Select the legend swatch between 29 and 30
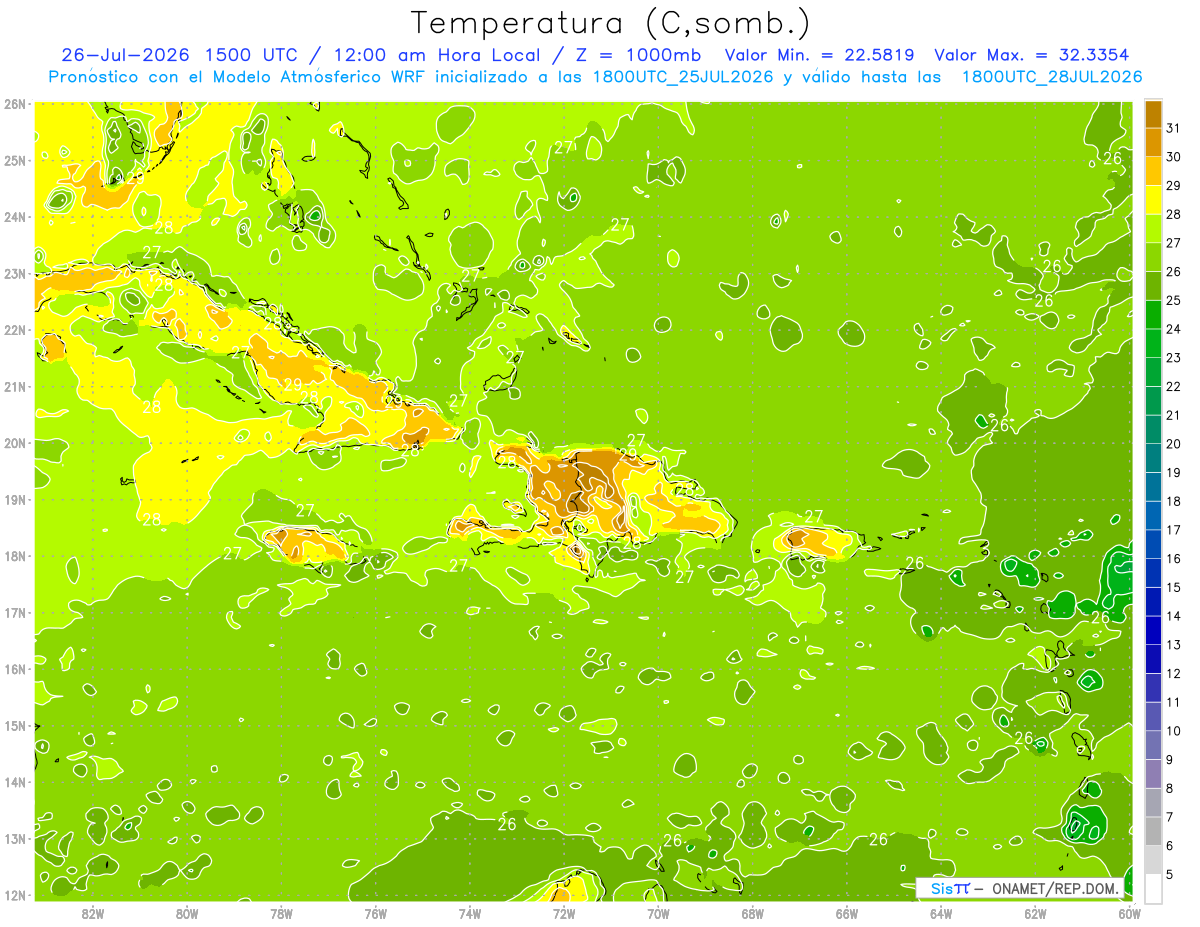This screenshot has width=1200, height=927. pos(1153,171)
